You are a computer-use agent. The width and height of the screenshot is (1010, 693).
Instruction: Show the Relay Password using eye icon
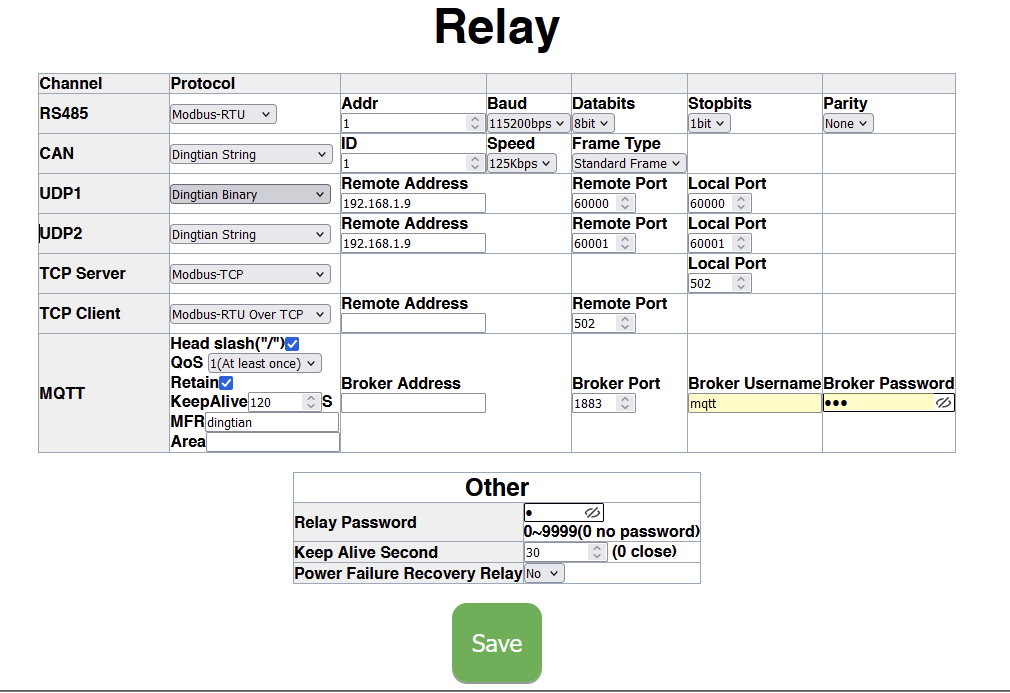592,513
